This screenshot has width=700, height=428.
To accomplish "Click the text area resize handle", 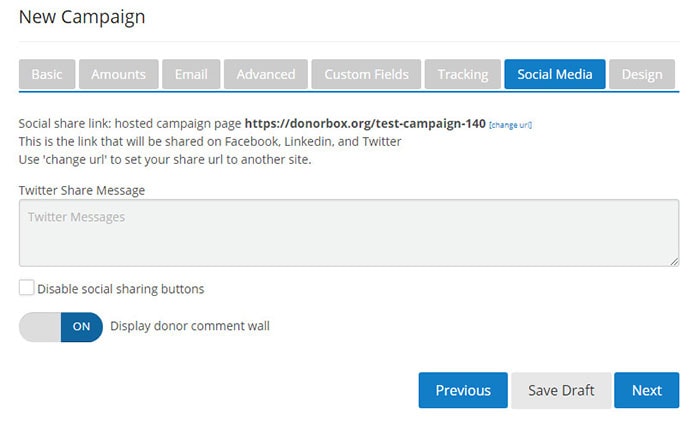I will click(x=674, y=261).
